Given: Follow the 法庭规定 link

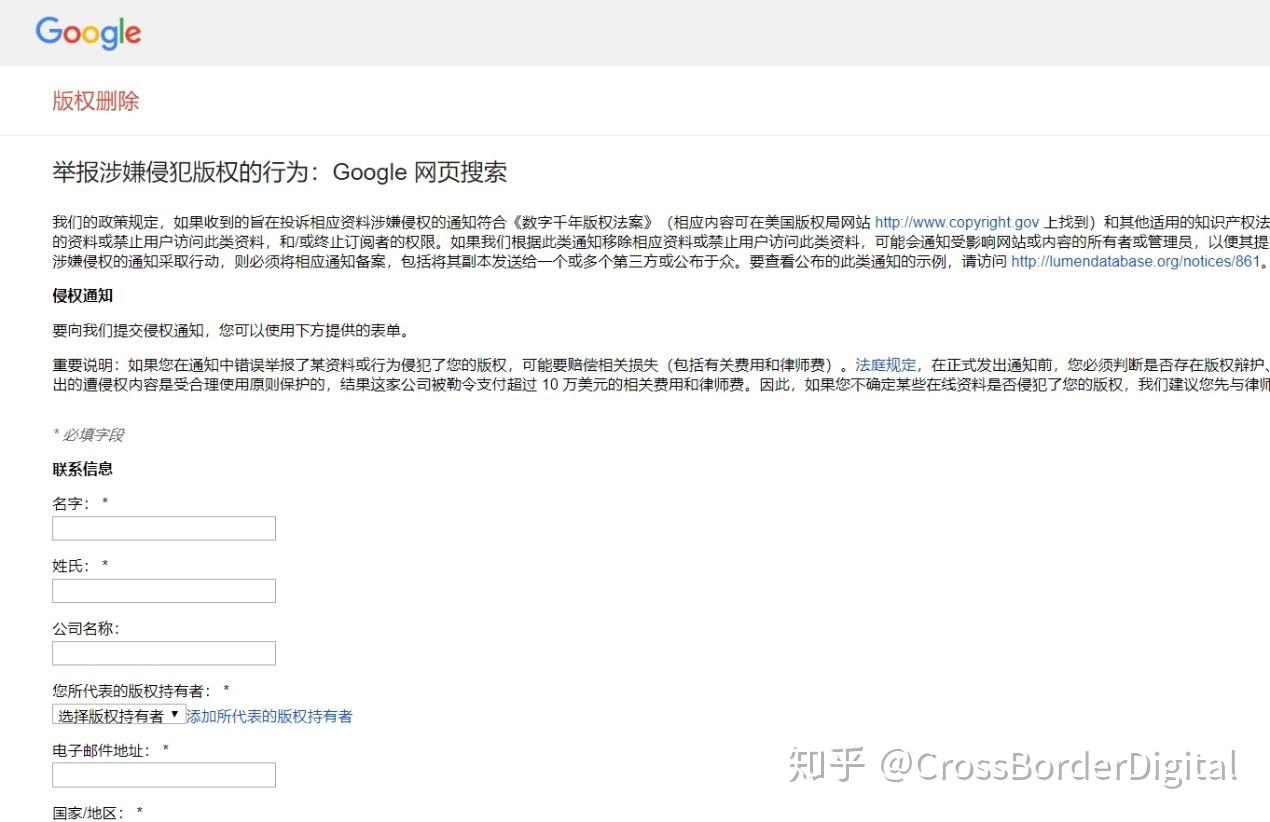Looking at the screenshot, I should coord(885,365).
